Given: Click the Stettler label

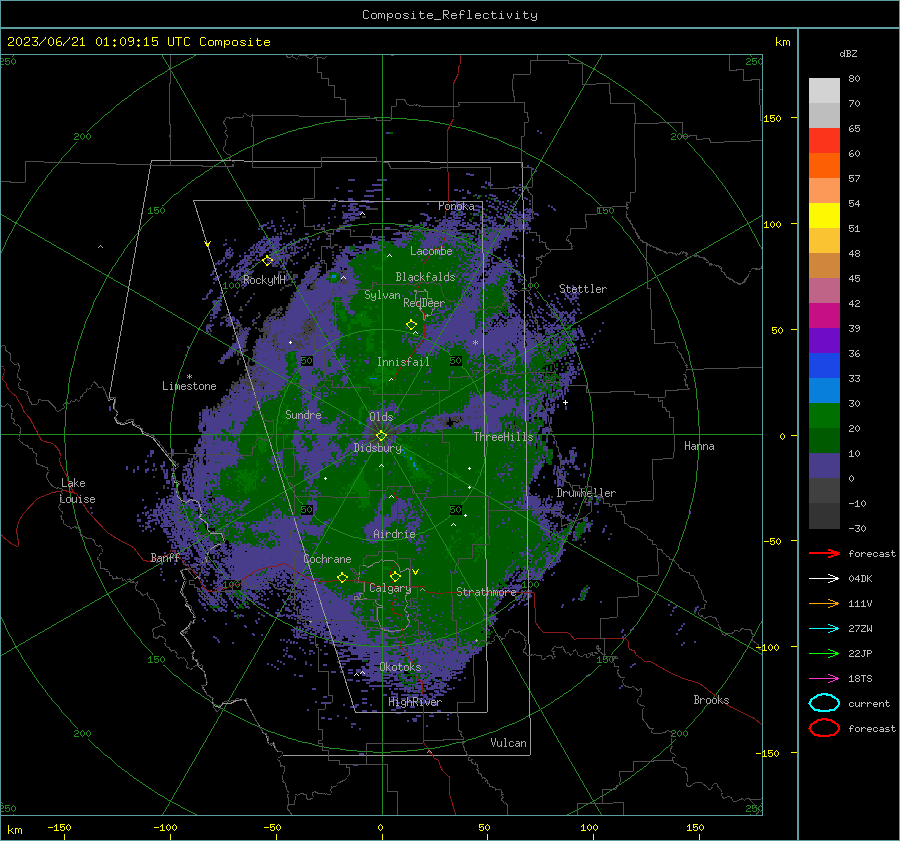Looking at the screenshot, I should pos(583,289).
